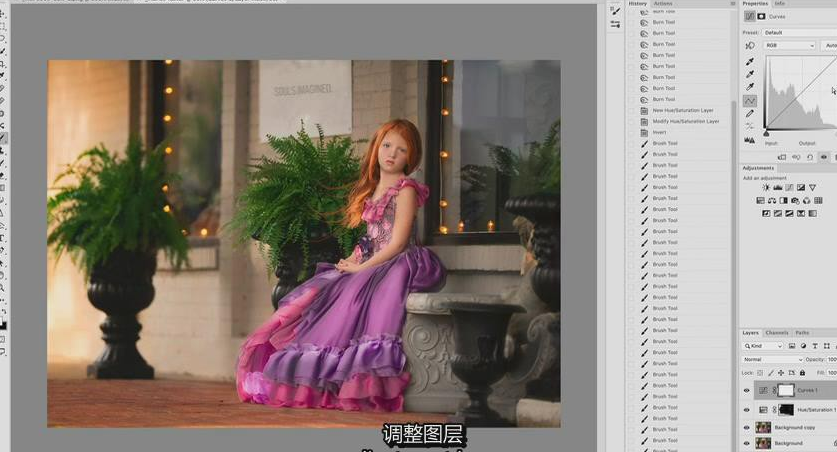The image size is (837, 452).
Task: Add an Exposure adjustment
Action: pos(801,188)
